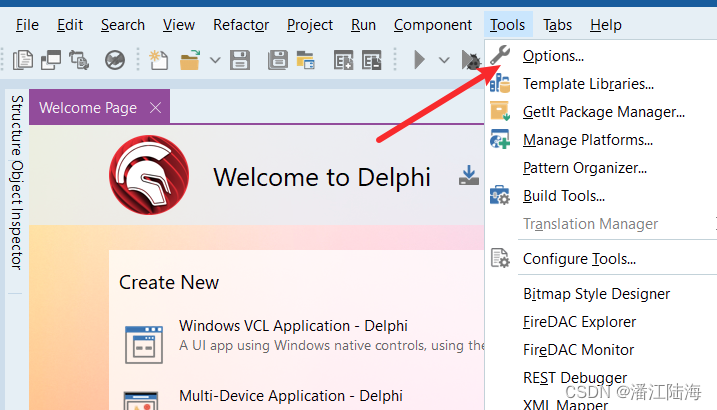Click the Remove File from Project icon
Image resolution: width=717 pixels, height=410 pixels.
pos(372,60)
